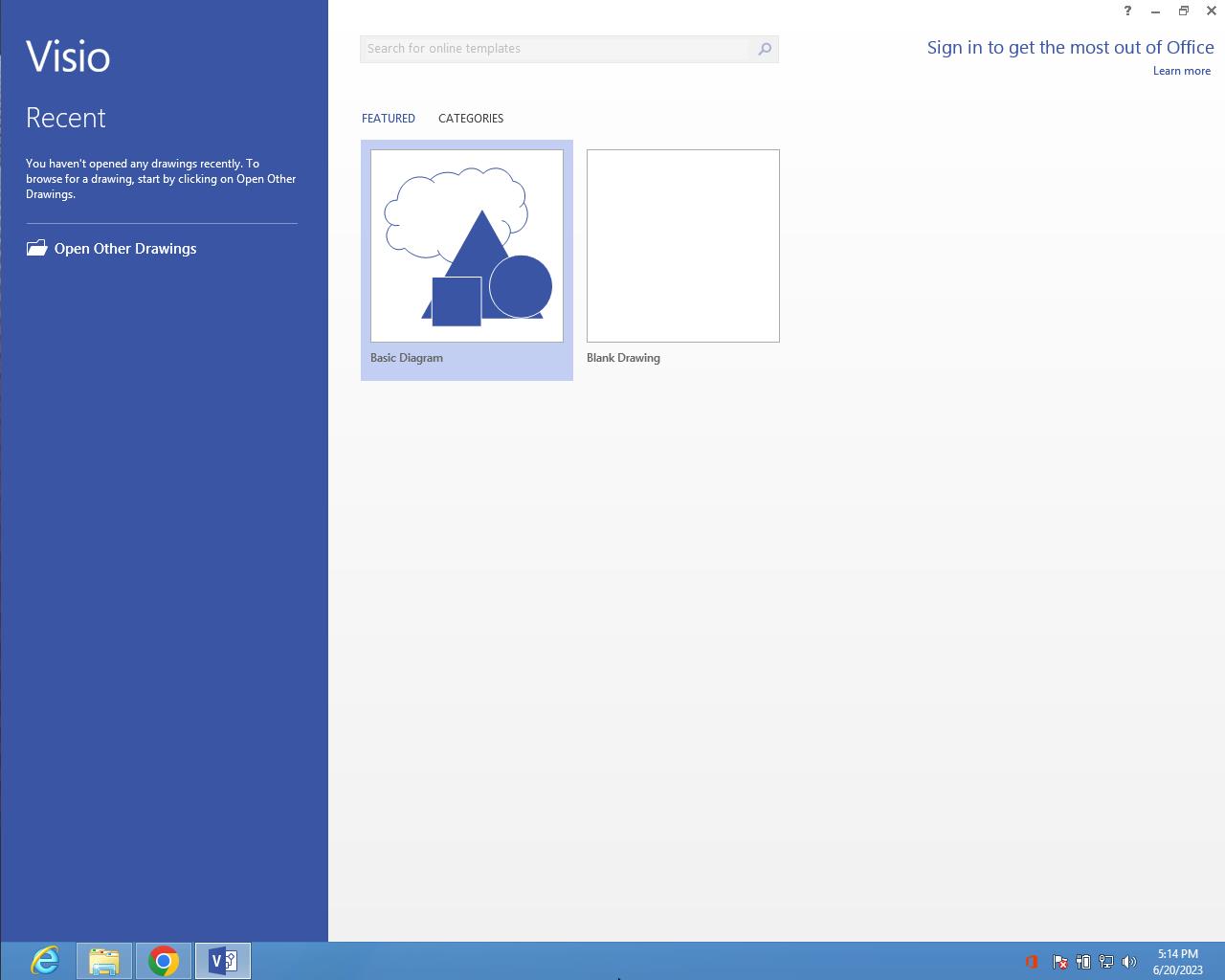Click the search magnifier icon
Image resolution: width=1225 pixels, height=980 pixels.
pyautogui.click(x=764, y=49)
